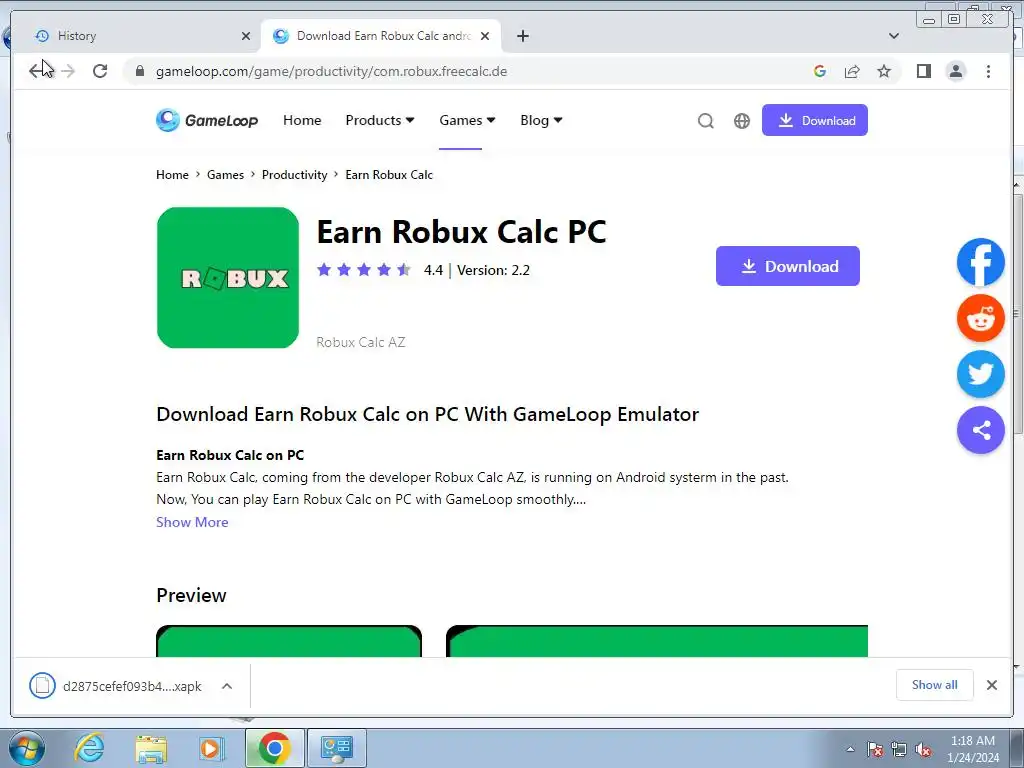Open the site search magnifier icon
The width and height of the screenshot is (1024, 768).
pyautogui.click(x=705, y=121)
